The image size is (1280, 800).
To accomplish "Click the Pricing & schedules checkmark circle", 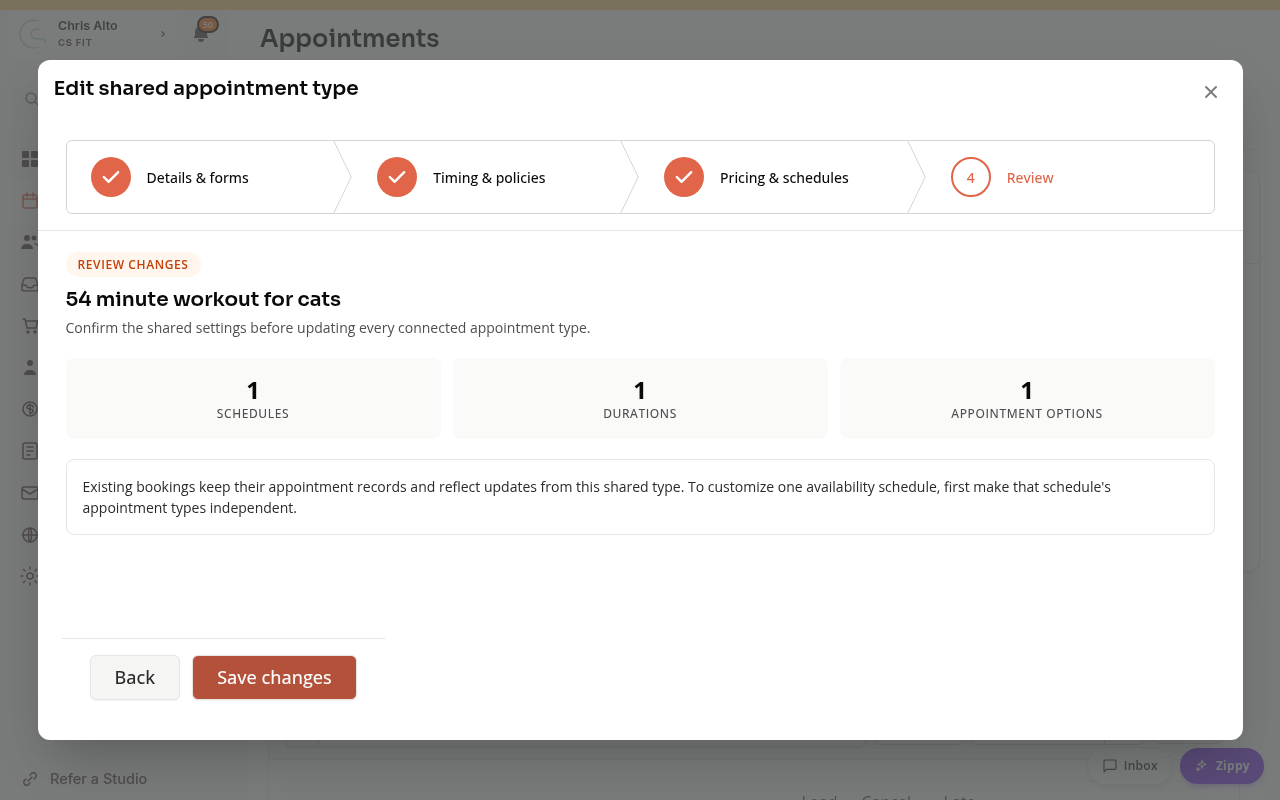I will pyautogui.click(x=684, y=177).
